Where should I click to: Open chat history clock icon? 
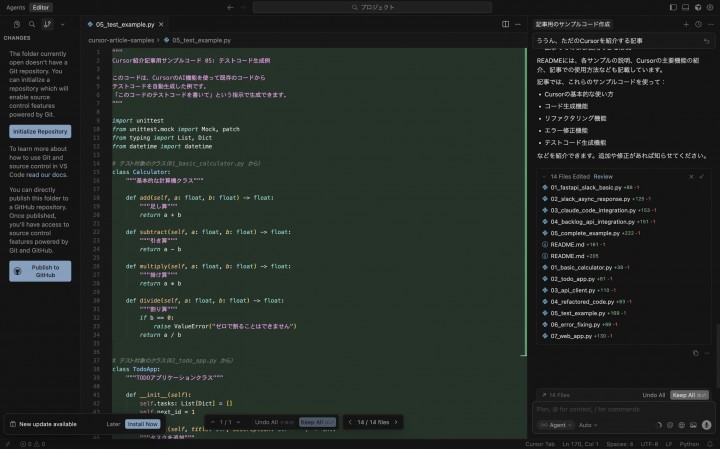coord(698,23)
